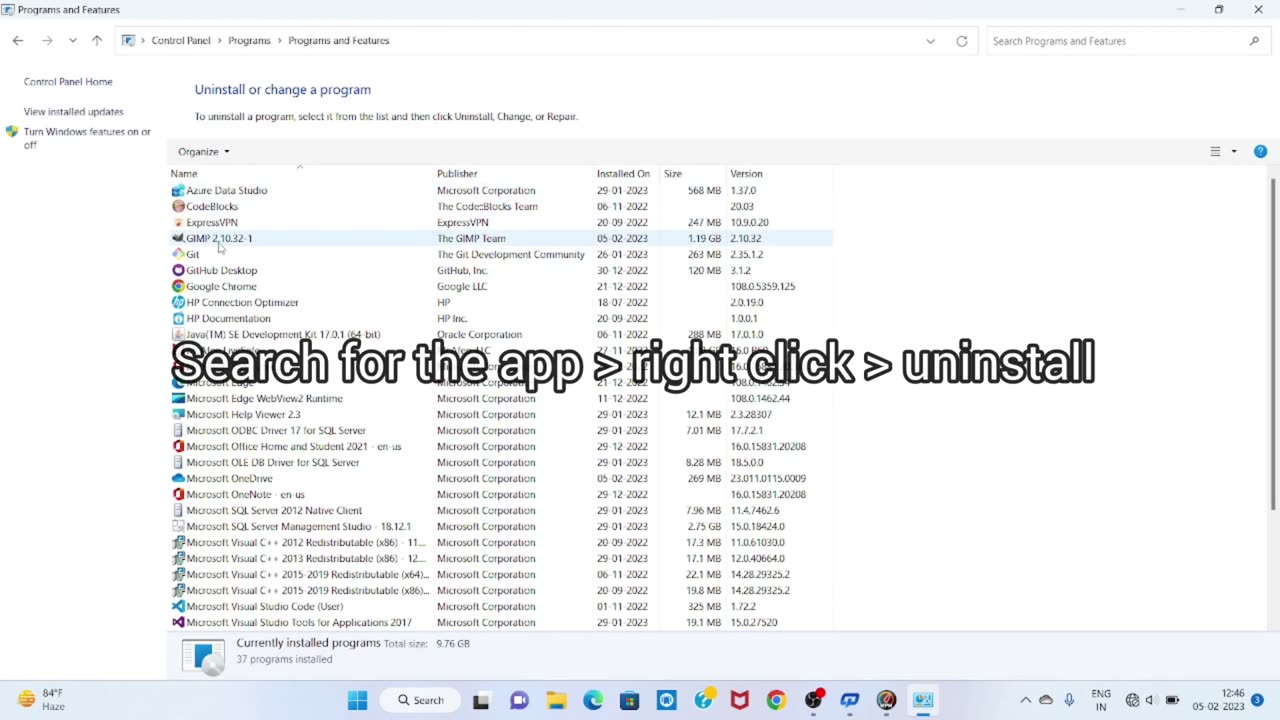Open Google Chrome from the taskbar
The height and width of the screenshot is (720, 1280).
(776, 700)
